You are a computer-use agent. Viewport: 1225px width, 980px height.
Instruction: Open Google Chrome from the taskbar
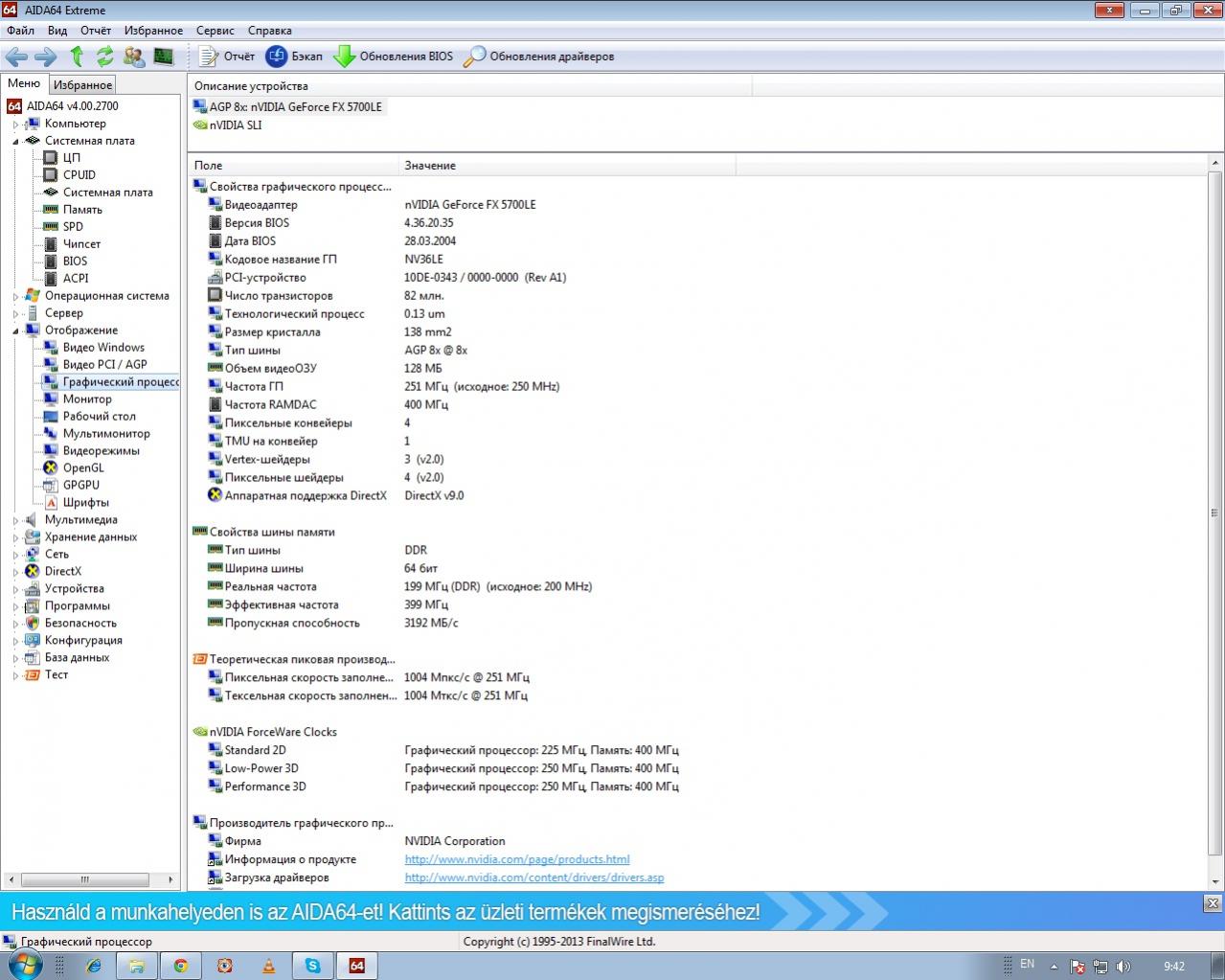[x=180, y=966]
